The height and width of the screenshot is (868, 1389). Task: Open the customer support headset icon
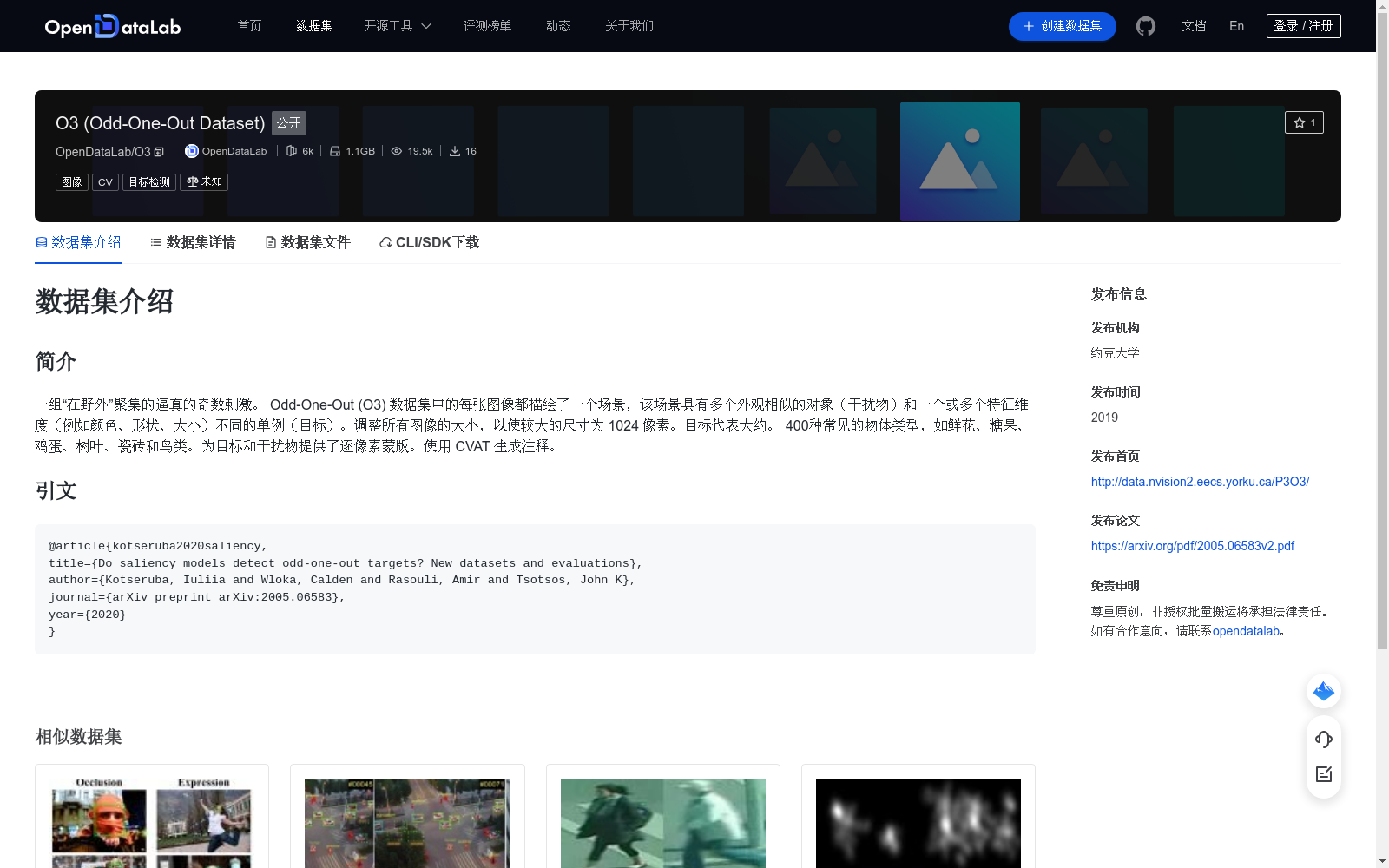[x=1324, y=740]
